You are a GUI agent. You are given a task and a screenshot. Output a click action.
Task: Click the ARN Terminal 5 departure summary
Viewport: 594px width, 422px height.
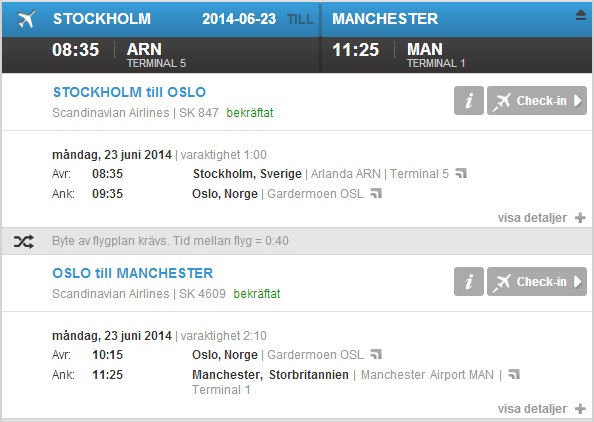(x=156, y=55)
